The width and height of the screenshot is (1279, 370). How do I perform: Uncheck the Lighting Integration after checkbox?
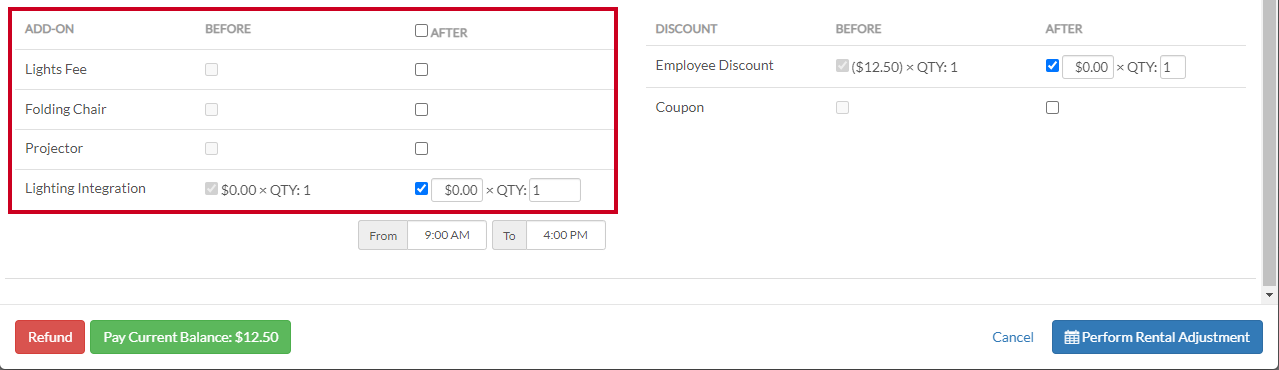pyautogui.click(x=421, y=188)
